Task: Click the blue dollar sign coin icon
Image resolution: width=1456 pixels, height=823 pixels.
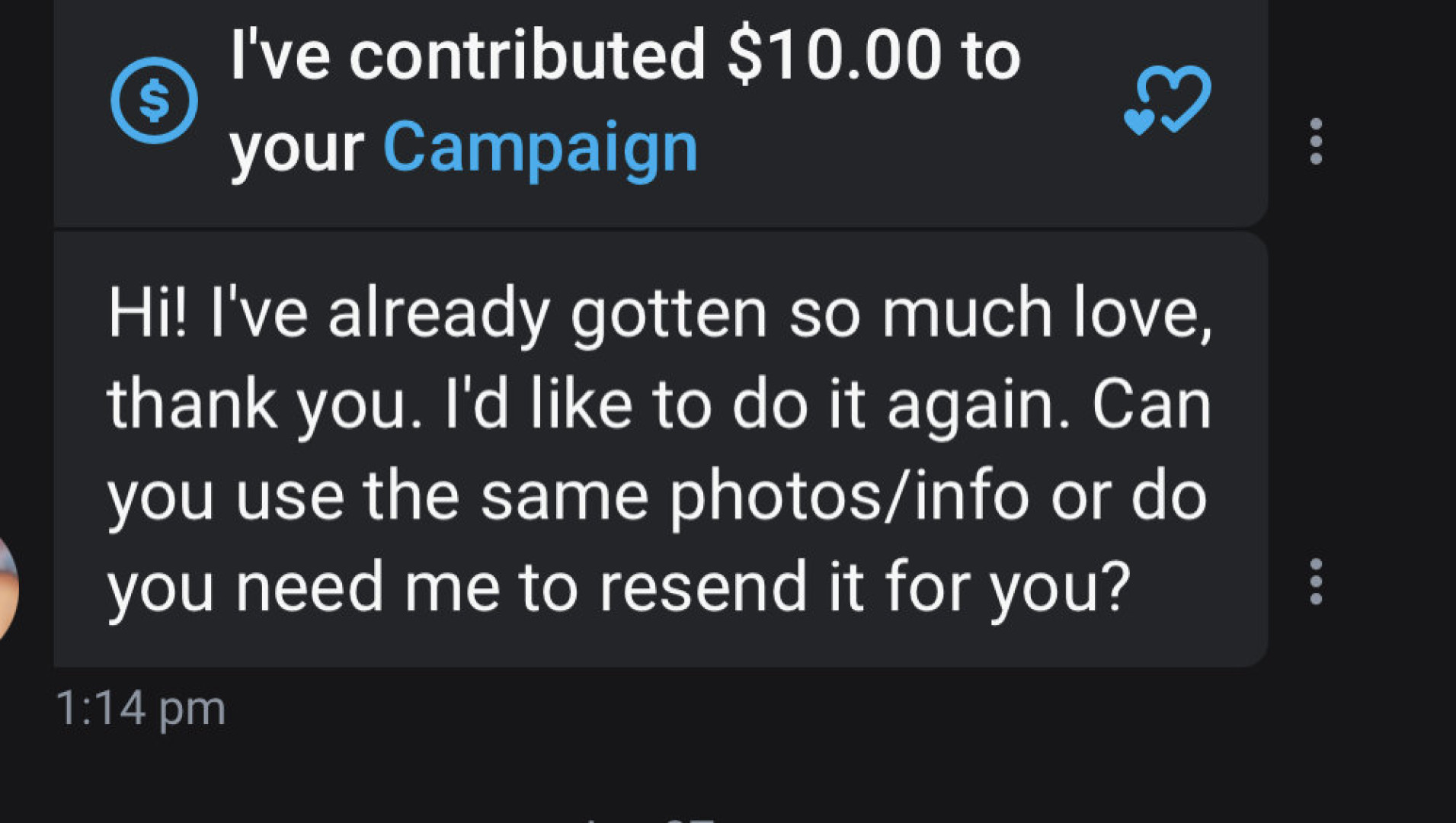Action: tap(154, 101)
